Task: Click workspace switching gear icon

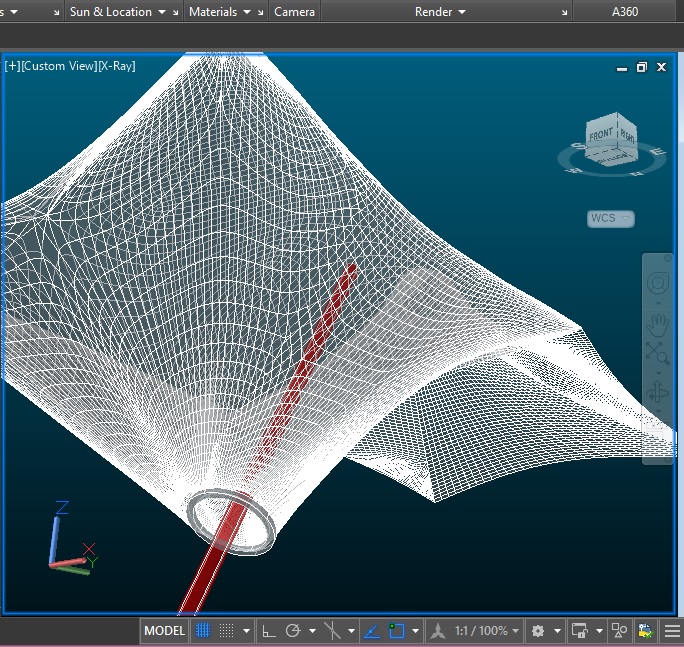Action: click(x=538, y=631)
